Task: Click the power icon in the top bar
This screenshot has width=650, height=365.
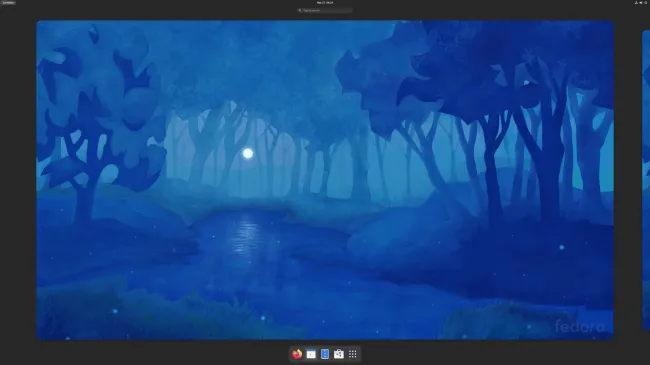Action: click(645, 2)
